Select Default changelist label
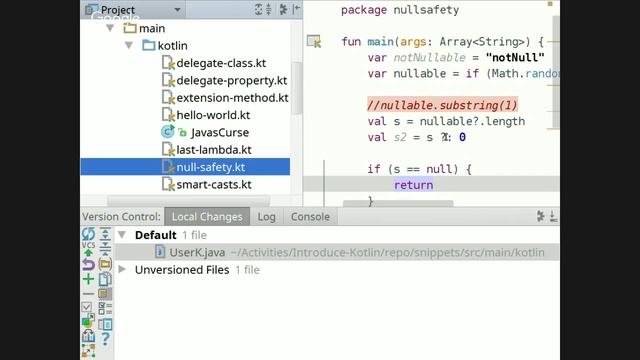The image size is (640, 360). tap(156, 235)
